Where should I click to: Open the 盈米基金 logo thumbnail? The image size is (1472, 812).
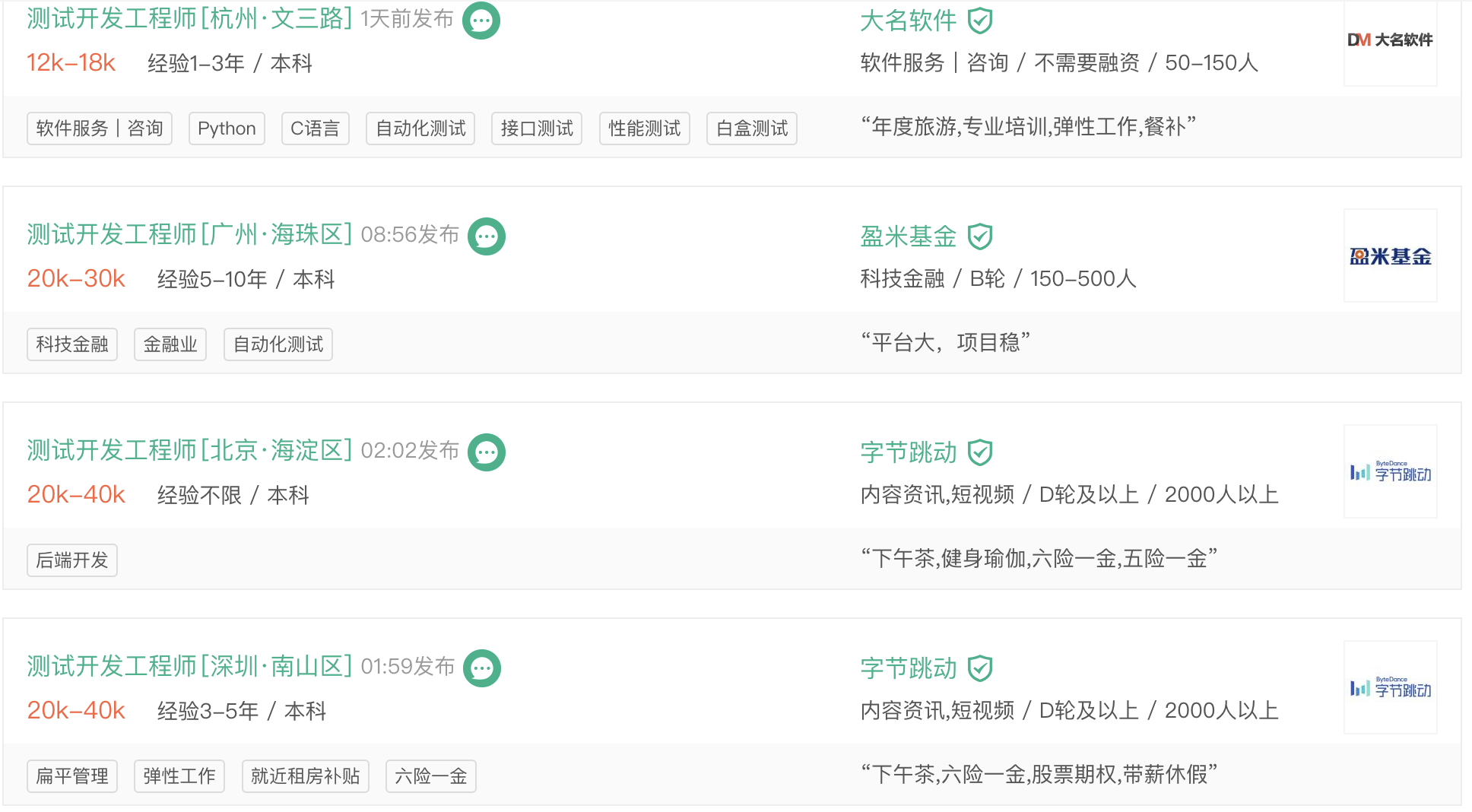click(x=1390, y=255)
